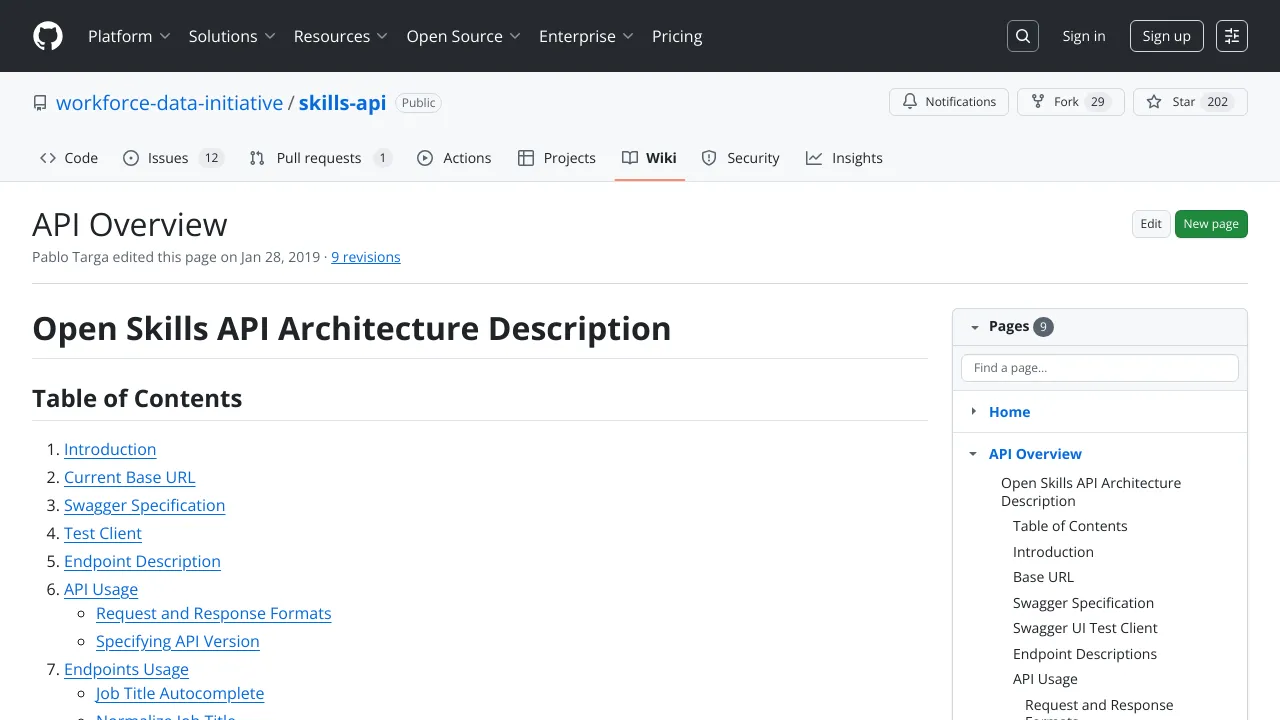
Task: Open the workforce-data-initiative organization link
Action: (x=170, y=103)
